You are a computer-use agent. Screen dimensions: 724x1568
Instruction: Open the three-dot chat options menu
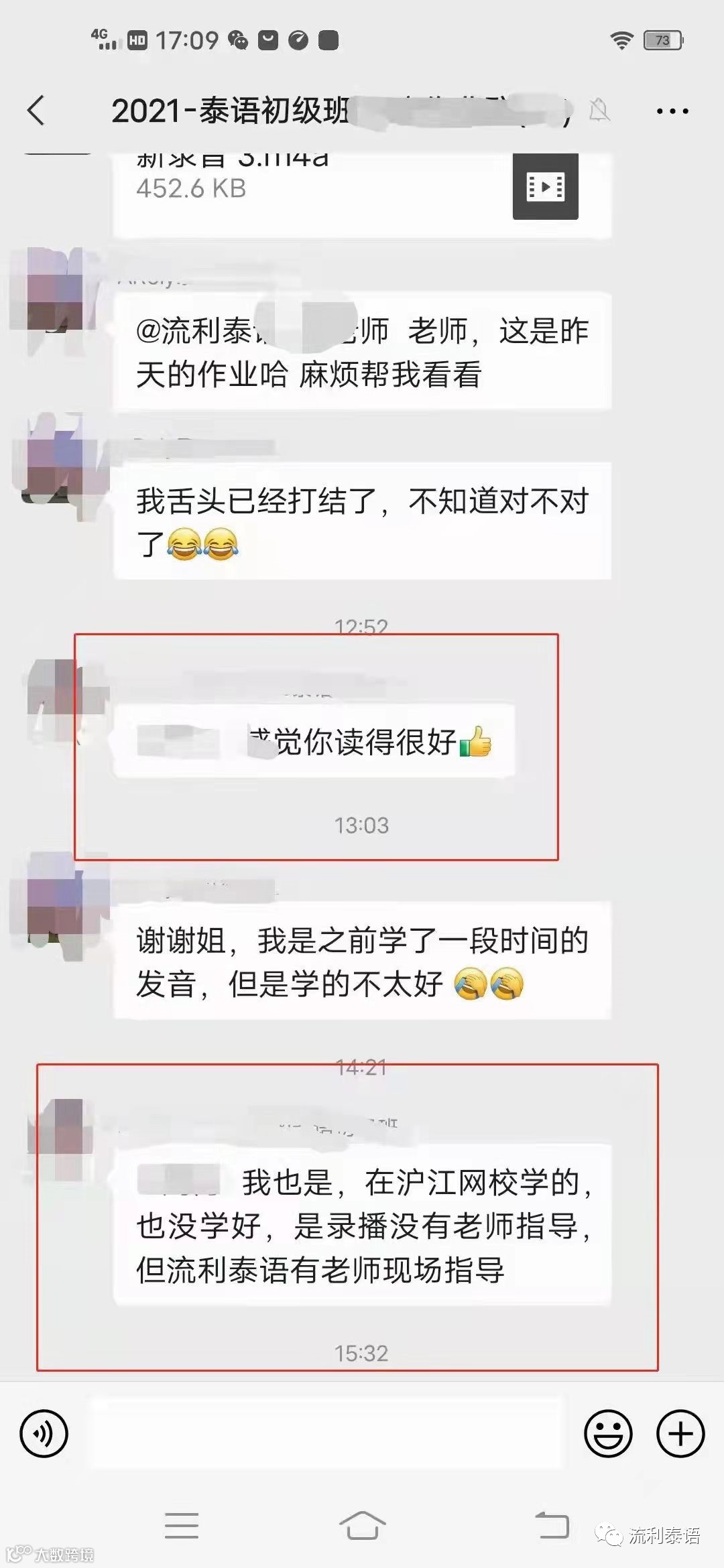pos(672,111)
